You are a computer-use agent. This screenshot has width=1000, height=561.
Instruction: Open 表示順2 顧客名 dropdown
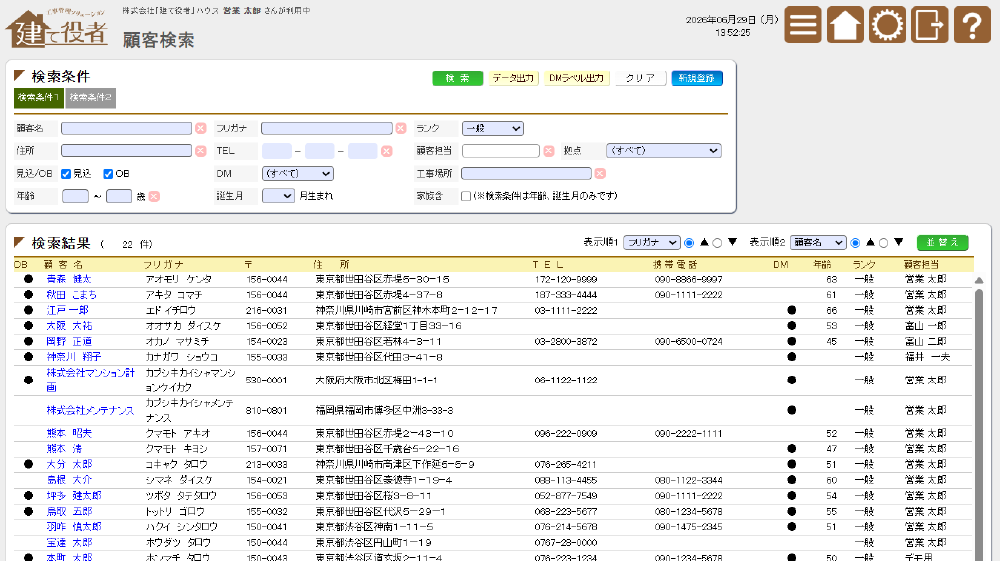pos(818,242)
